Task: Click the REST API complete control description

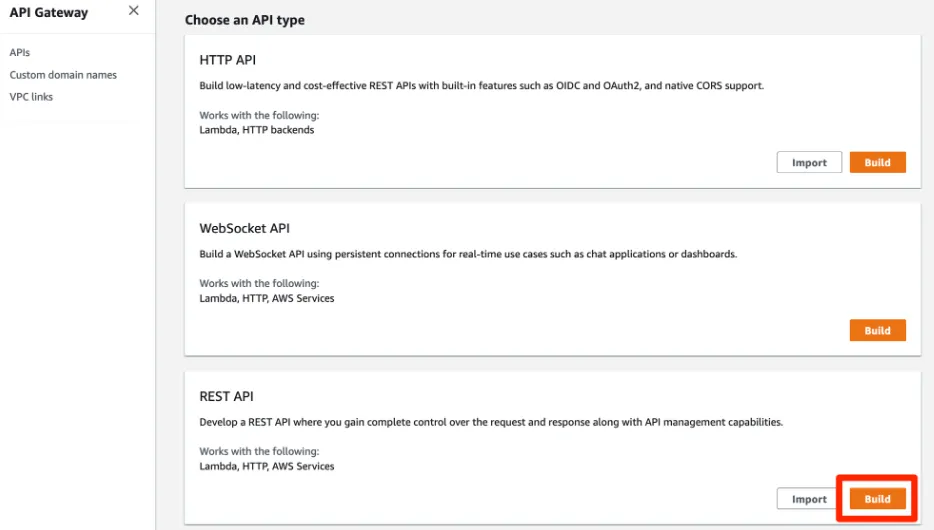Action: (490, 422)
